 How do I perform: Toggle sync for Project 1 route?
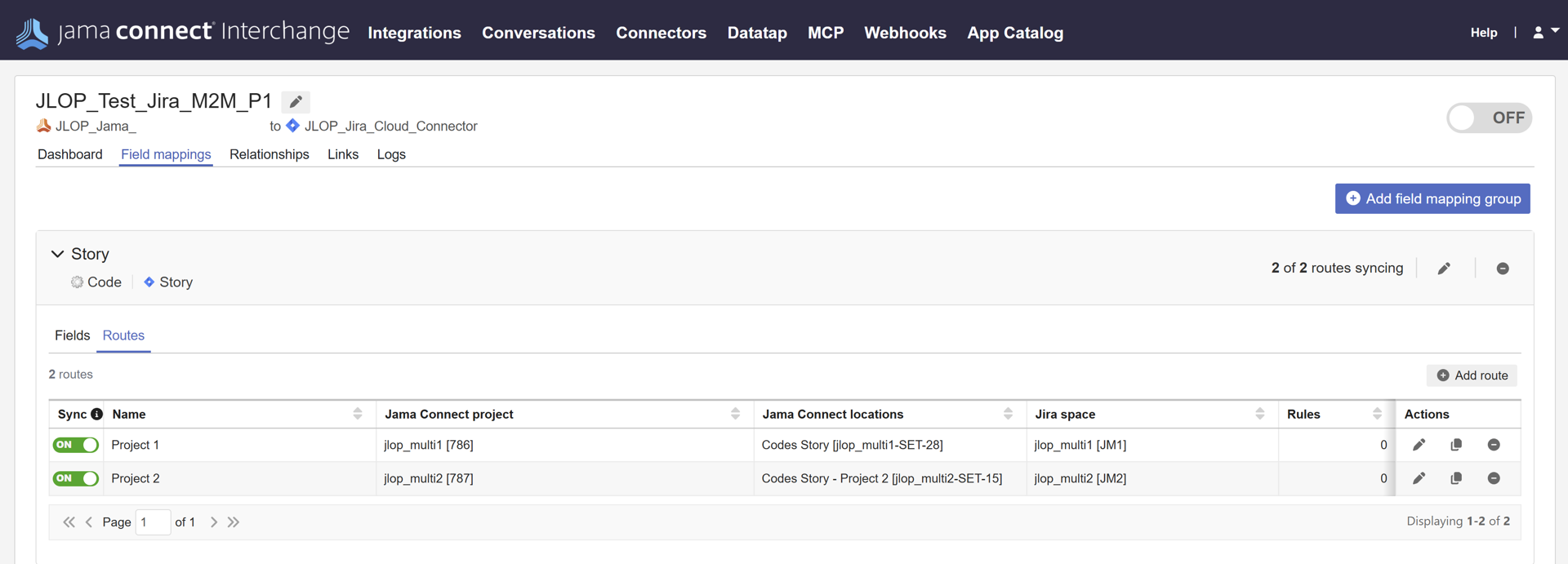[76, 445]
